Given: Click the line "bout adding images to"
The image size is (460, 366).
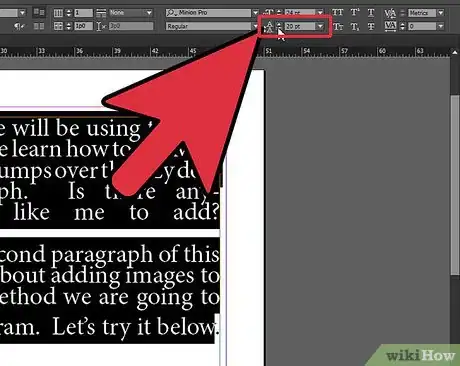Looking at the screenshot, I should [109, 276].
